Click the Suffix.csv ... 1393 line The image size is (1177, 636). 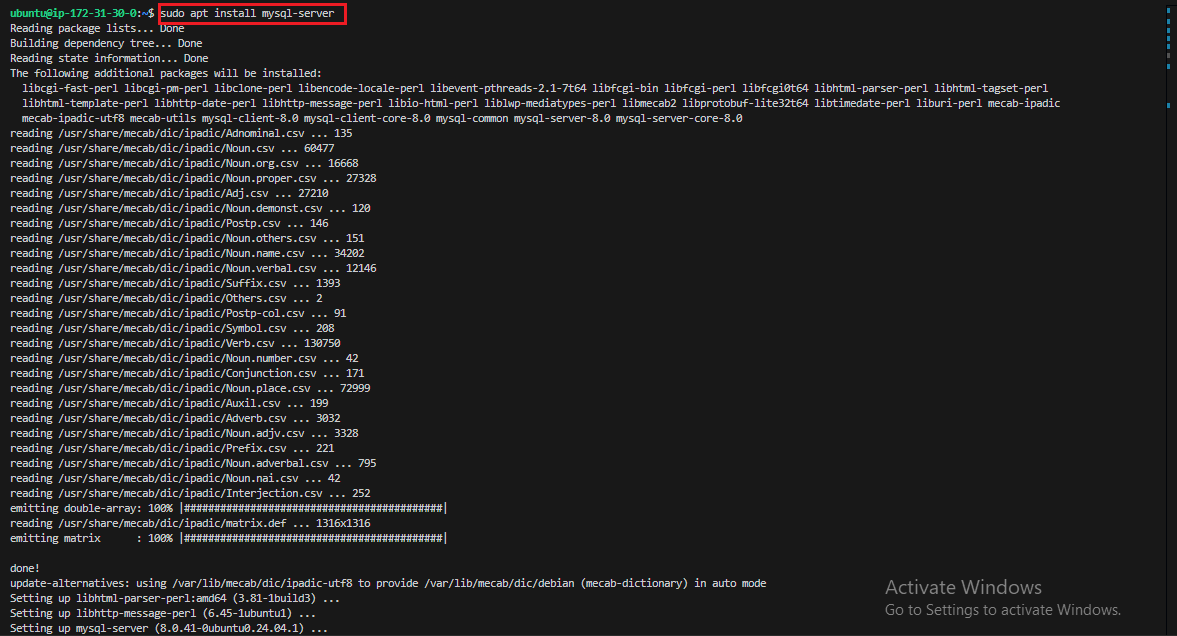click(175, 284)
